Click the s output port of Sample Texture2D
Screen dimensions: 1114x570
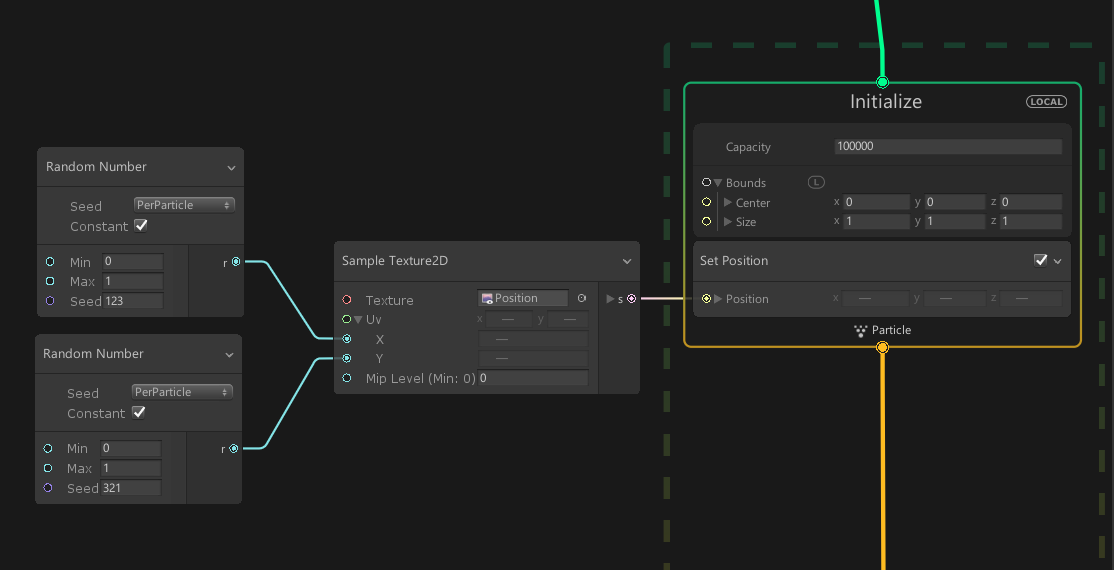click(631, 298)
